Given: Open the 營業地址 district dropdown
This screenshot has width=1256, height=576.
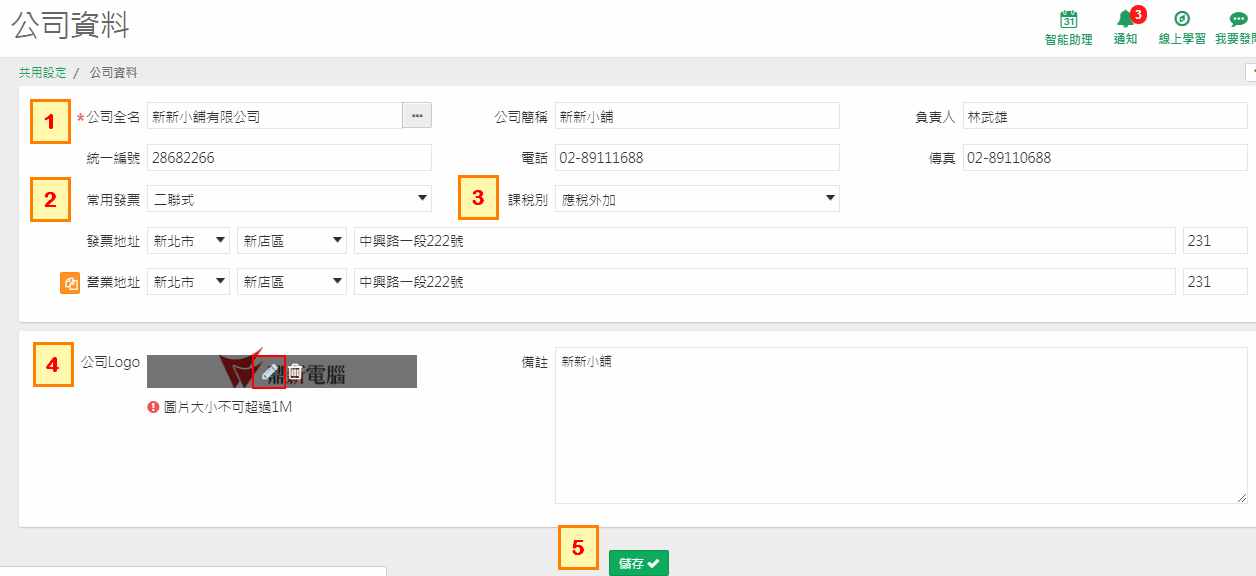Looking at the screenshot, I should [292, 282].
